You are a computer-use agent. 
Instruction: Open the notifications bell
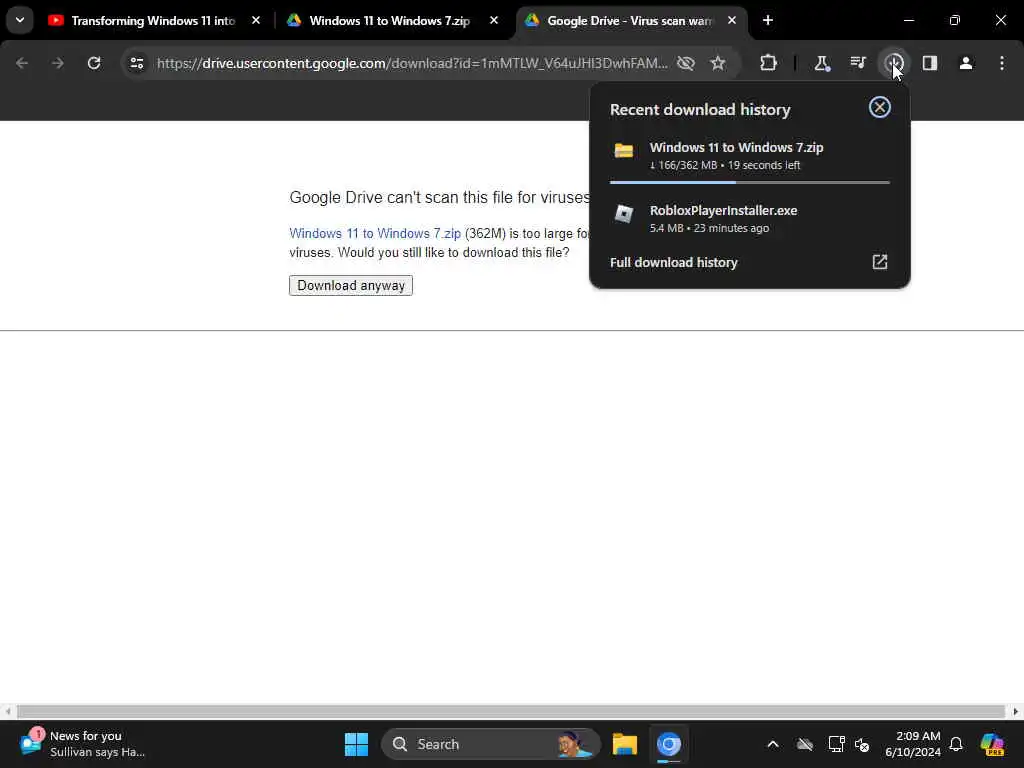click(956, 744)
